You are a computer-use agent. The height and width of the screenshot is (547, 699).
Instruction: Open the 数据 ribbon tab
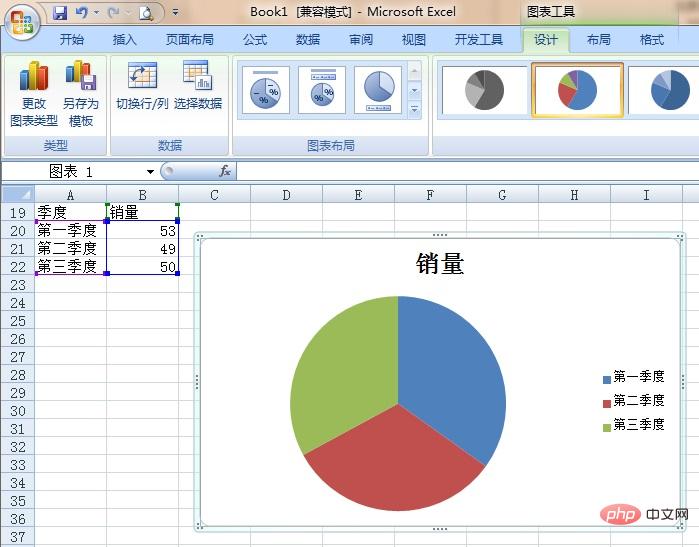(x=308, y=40)
